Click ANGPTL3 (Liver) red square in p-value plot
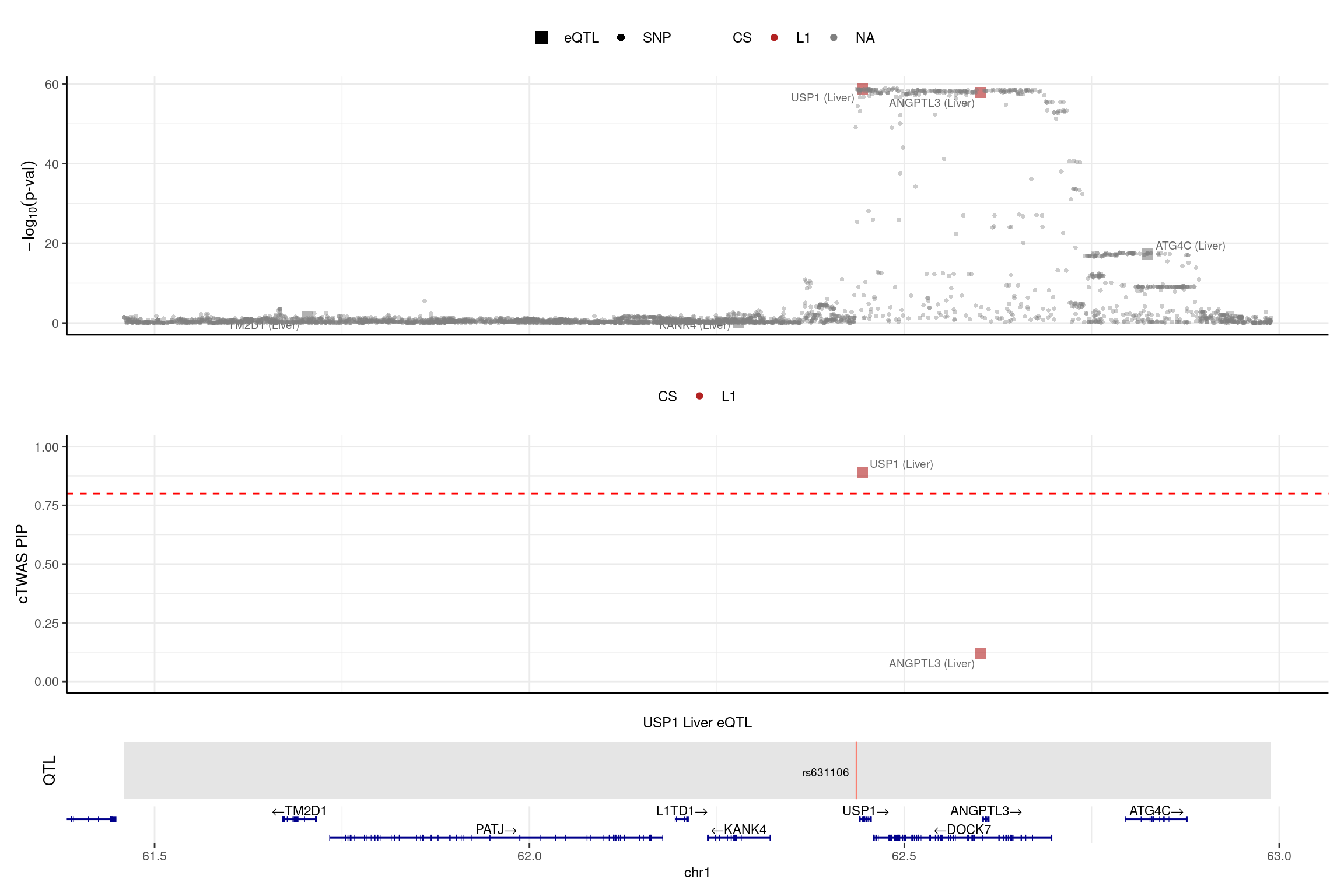Screen dimensions: 1344x896 coord(981,92)
